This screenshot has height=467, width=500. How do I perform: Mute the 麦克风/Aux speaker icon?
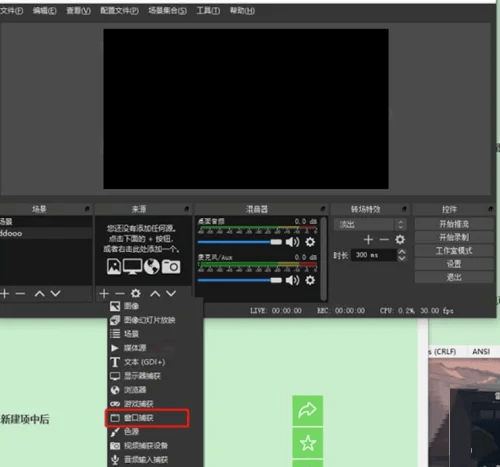292,280
